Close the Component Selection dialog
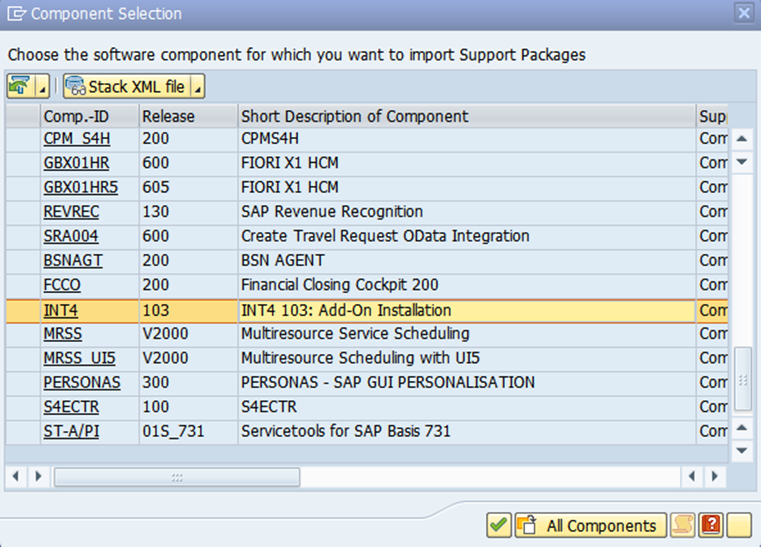 (744, 13)
